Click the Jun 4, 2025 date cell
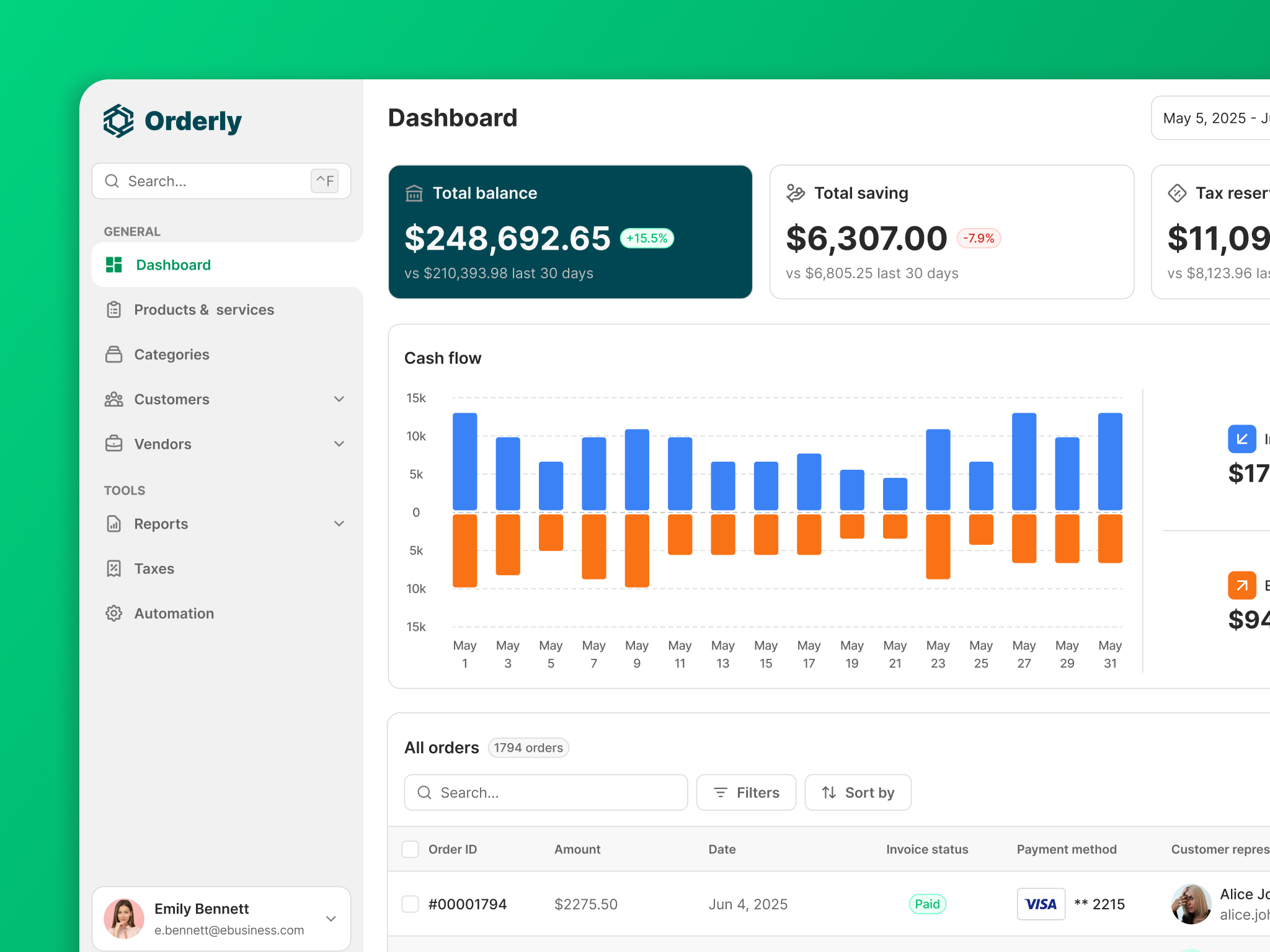 (748, 904)
